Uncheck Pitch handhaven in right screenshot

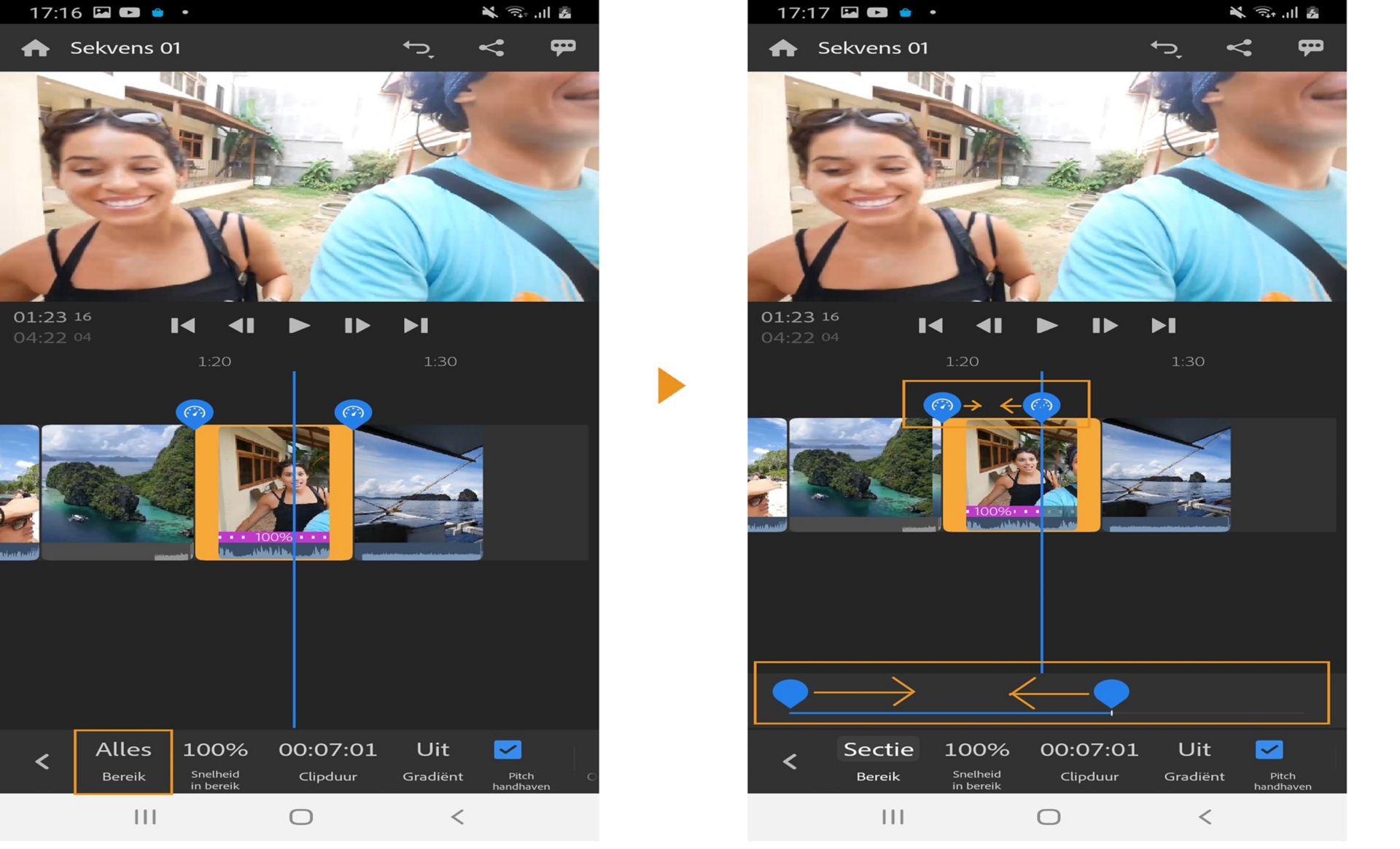1269,750
